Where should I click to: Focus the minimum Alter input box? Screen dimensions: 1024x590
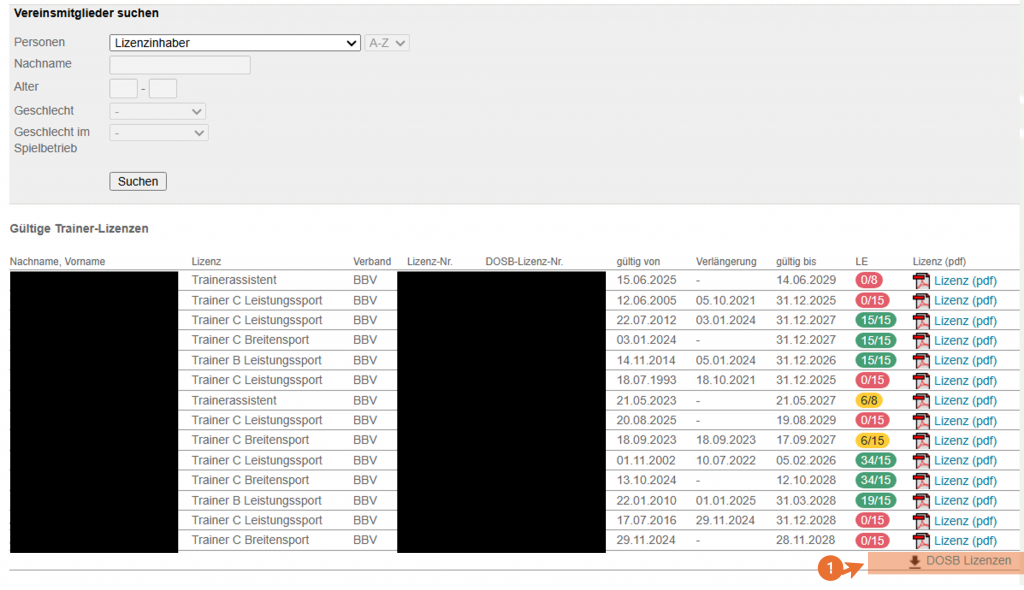tap(123, 89)
